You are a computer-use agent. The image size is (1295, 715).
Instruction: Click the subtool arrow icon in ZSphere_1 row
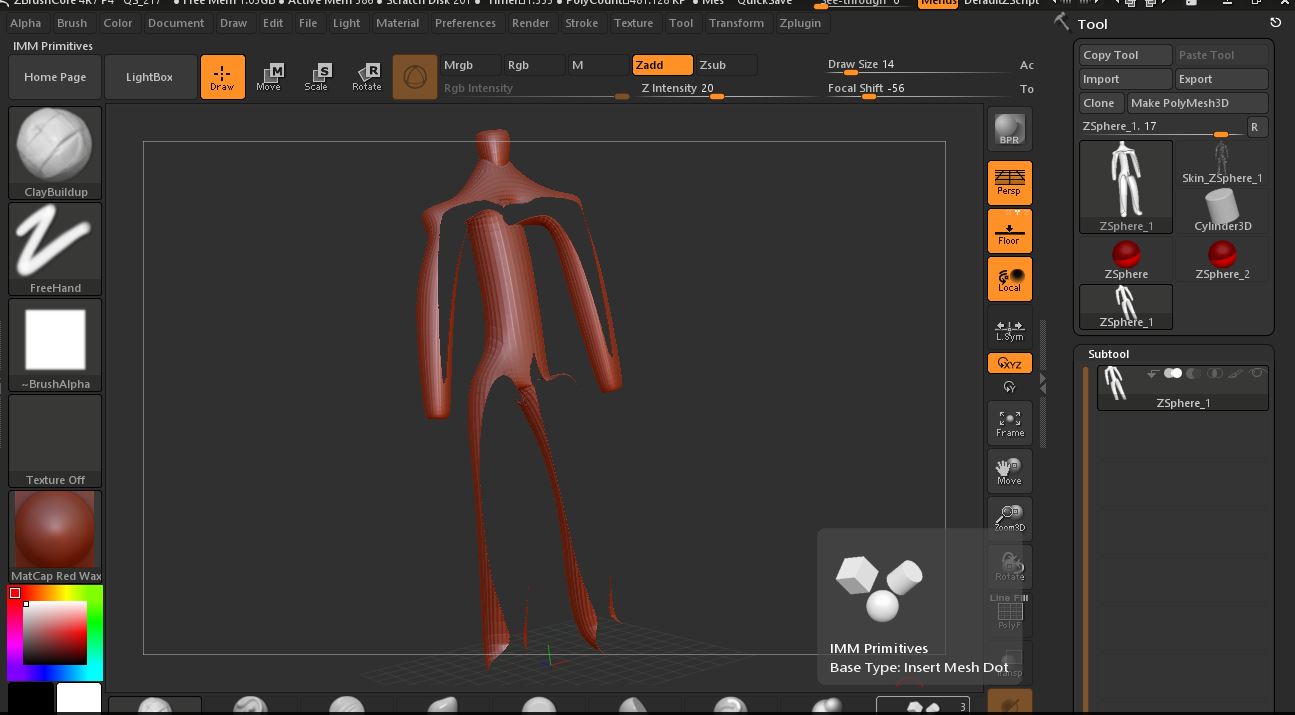[1152, 374]
